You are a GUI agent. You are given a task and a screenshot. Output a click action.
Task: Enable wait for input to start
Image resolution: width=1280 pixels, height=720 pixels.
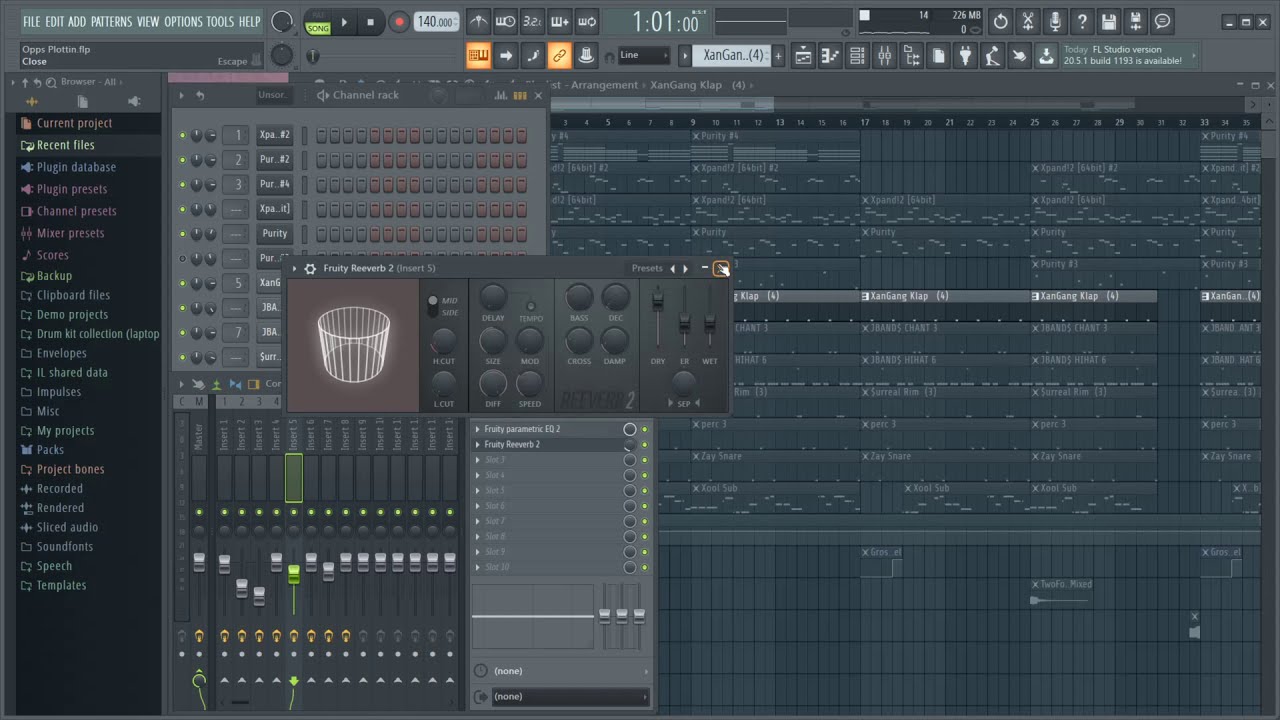(506, 21)
